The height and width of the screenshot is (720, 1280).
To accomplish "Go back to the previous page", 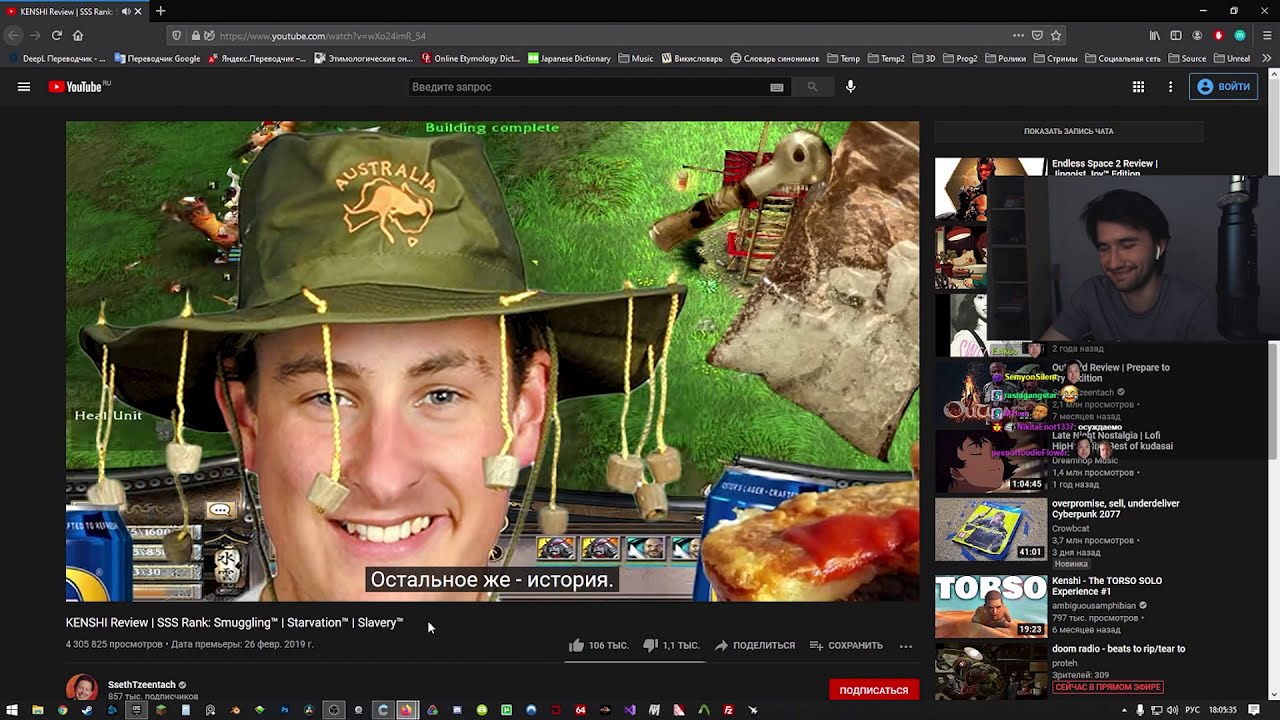I will click(x=13, y=35).
